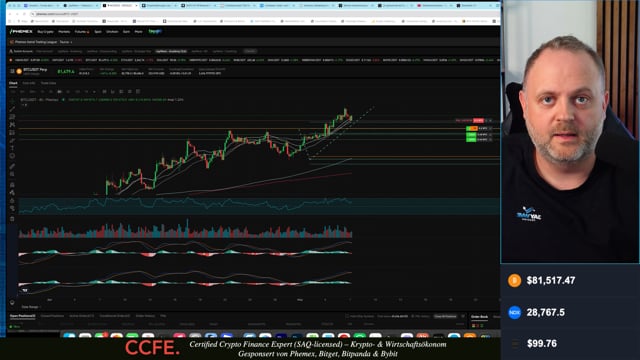Viewport: 640px width, 360px height.
Task: Click the Phemex logo in the header
Action: coord(21,31)
